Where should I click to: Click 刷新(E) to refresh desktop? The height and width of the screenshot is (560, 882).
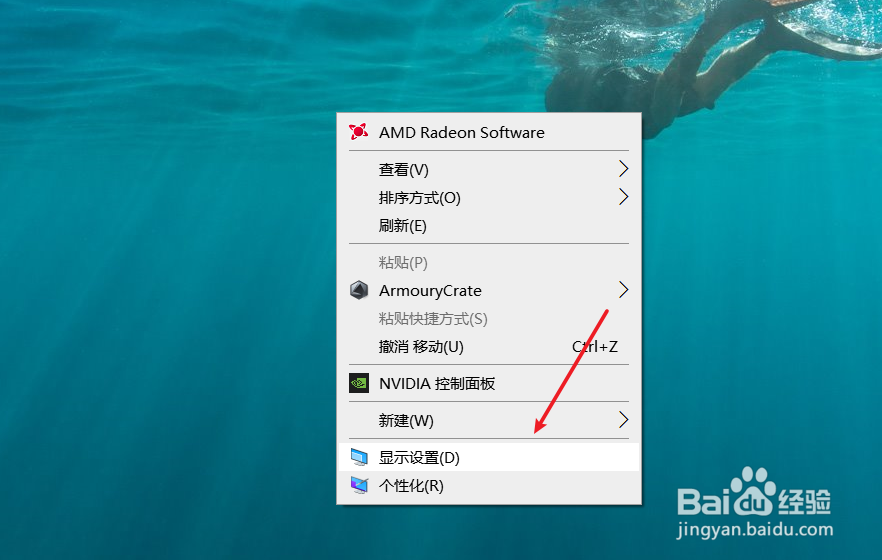coord(488,225)
